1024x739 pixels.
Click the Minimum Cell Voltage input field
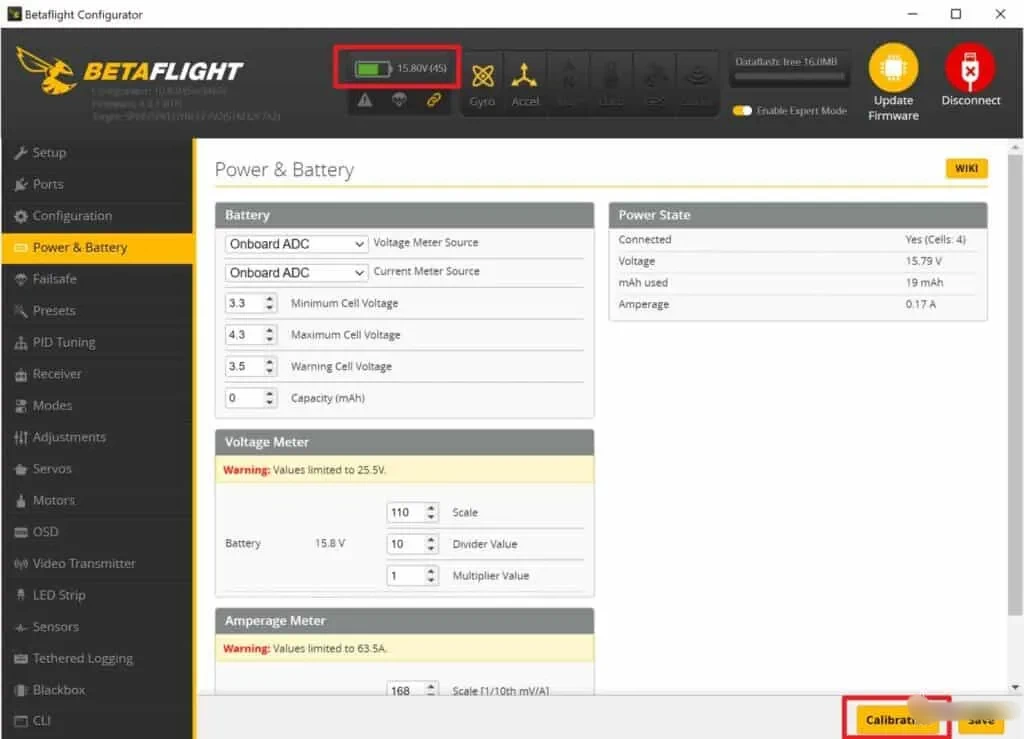pyautogui.click(x=251, y=303)
